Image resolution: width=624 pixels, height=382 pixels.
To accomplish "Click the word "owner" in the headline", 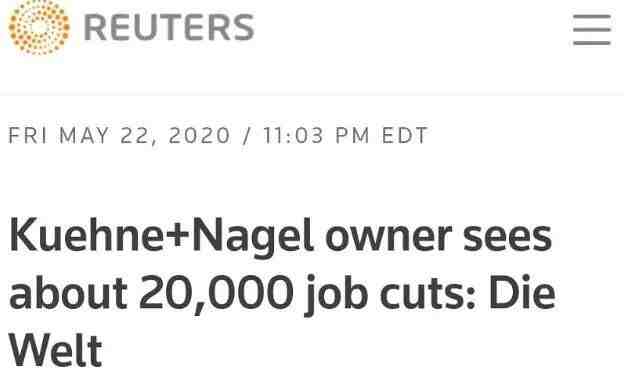I will click(388, 238).
